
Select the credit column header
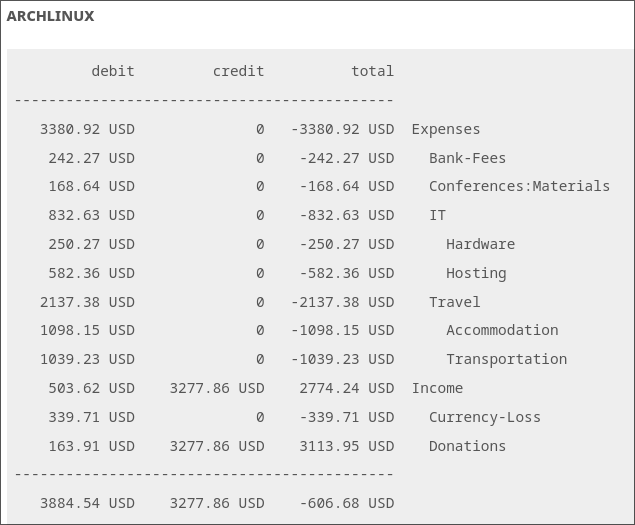(x=238, y=71)
